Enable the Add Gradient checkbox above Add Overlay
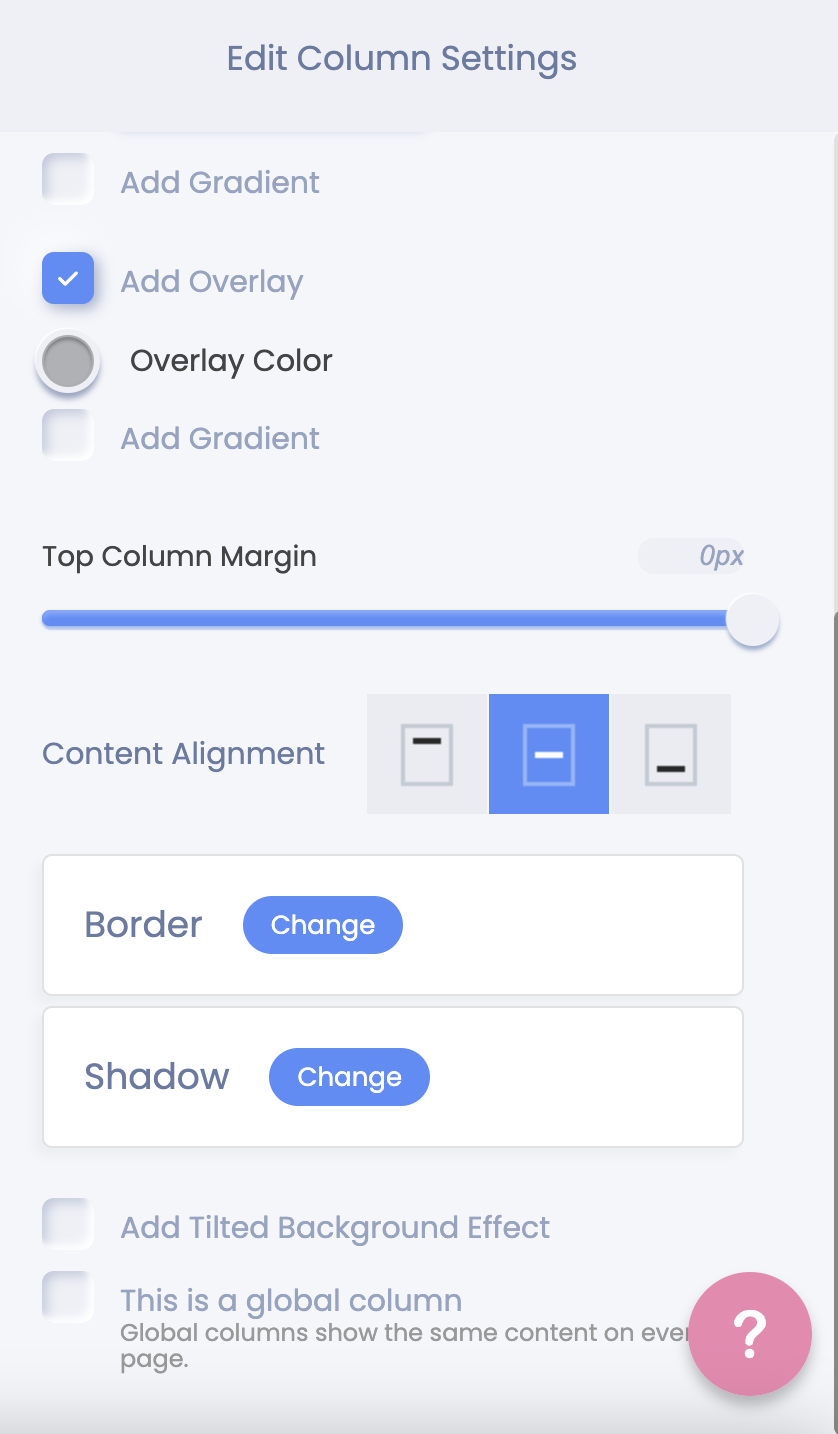This screenshot has width=838, height=1434. click(x=68, y=179)
